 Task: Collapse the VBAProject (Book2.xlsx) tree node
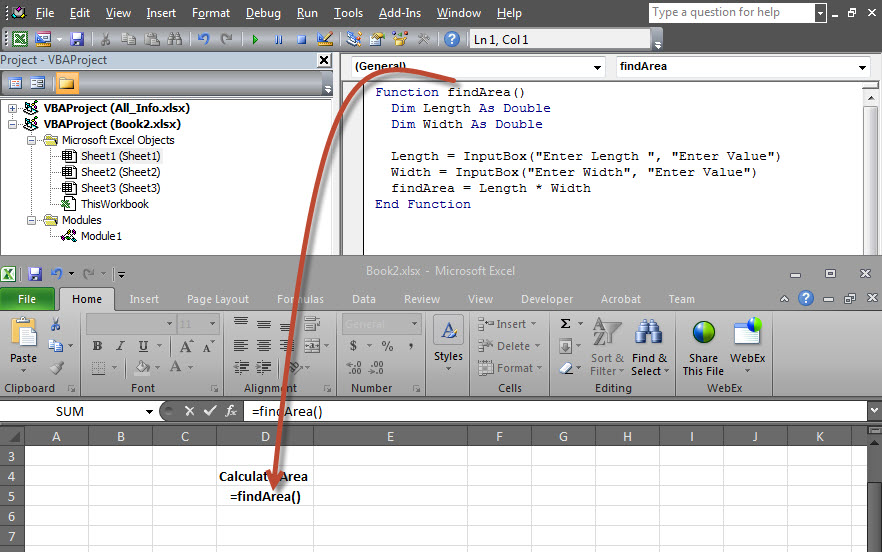pyautogui.click(x=12, y=124)
